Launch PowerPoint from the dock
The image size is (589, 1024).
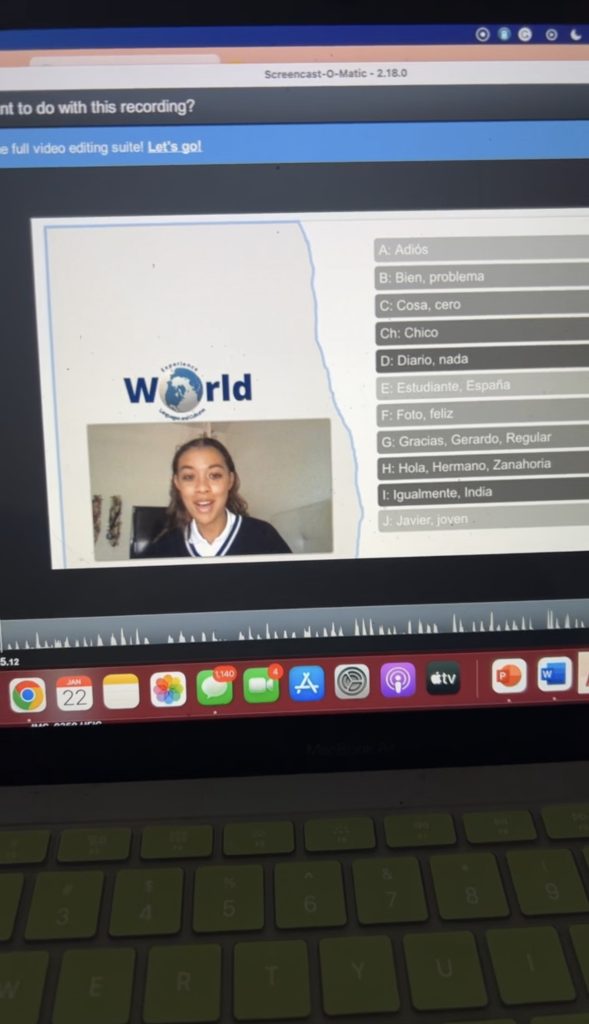coord(509,675)
